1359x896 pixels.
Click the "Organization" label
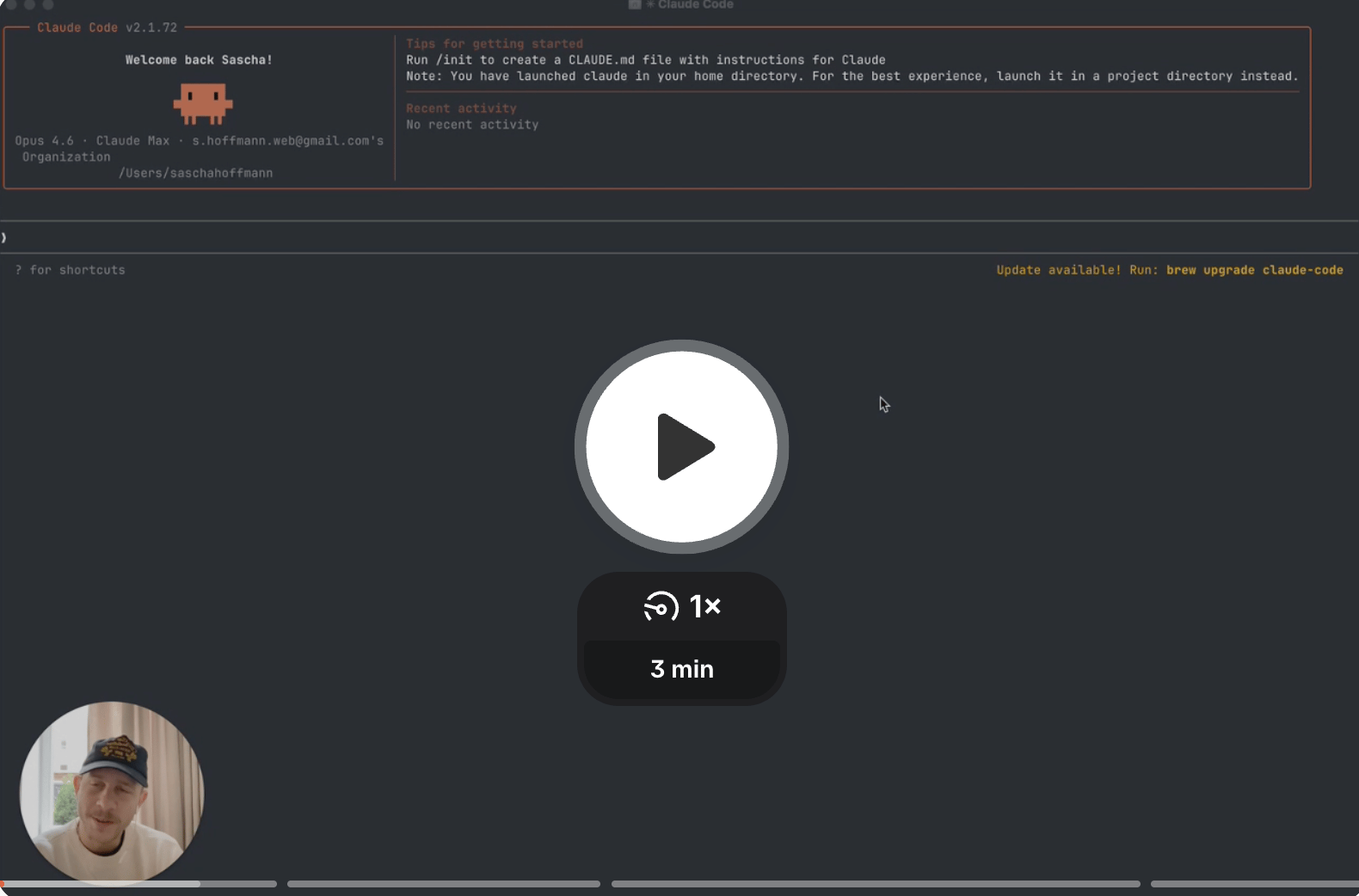point(66,157)
